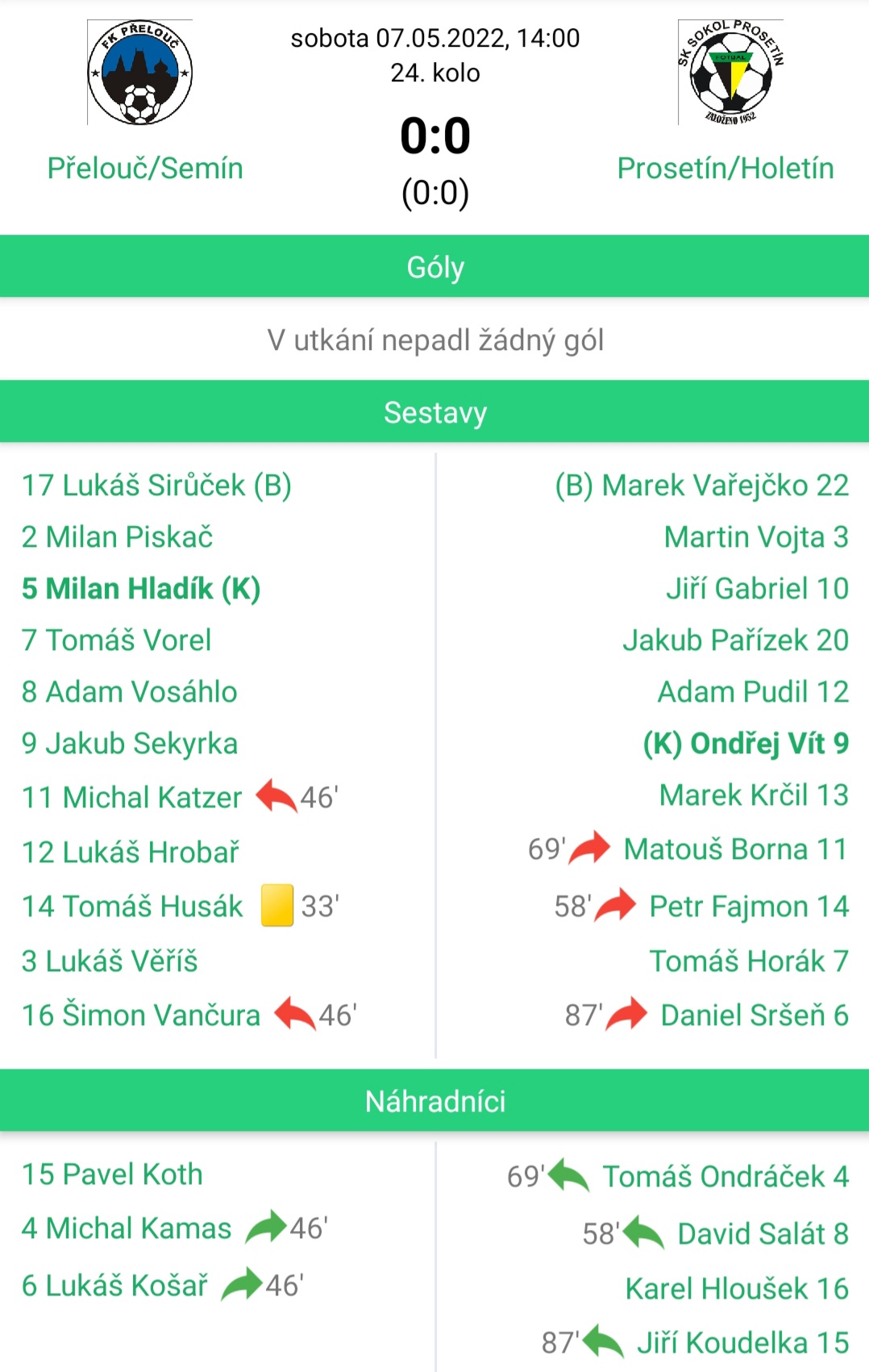869x1372 pixels.
Task: Open captain Ondřej Vít's player profile
Action: [746, 744]
